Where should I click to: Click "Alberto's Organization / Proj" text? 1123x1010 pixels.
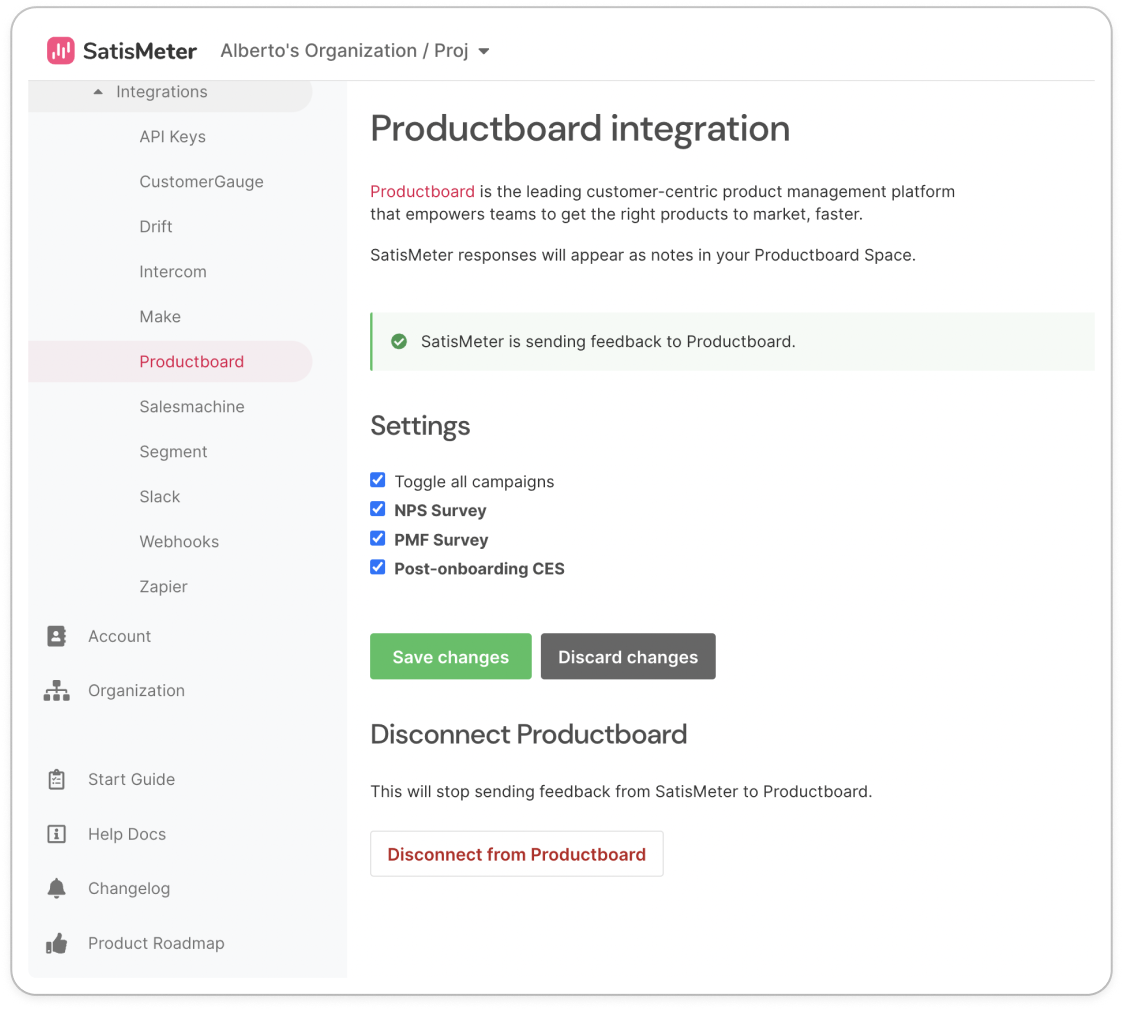click(x=344, y=51)
